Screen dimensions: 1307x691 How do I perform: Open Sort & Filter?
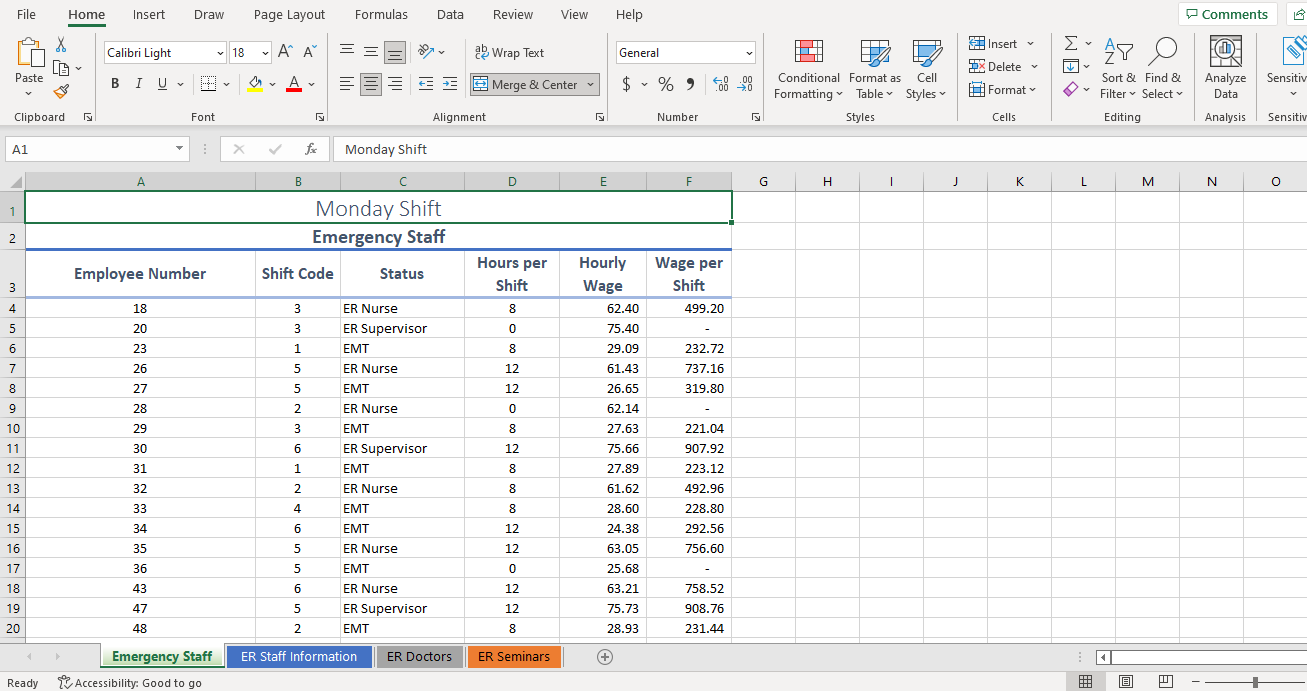[x=1118, y=68]
